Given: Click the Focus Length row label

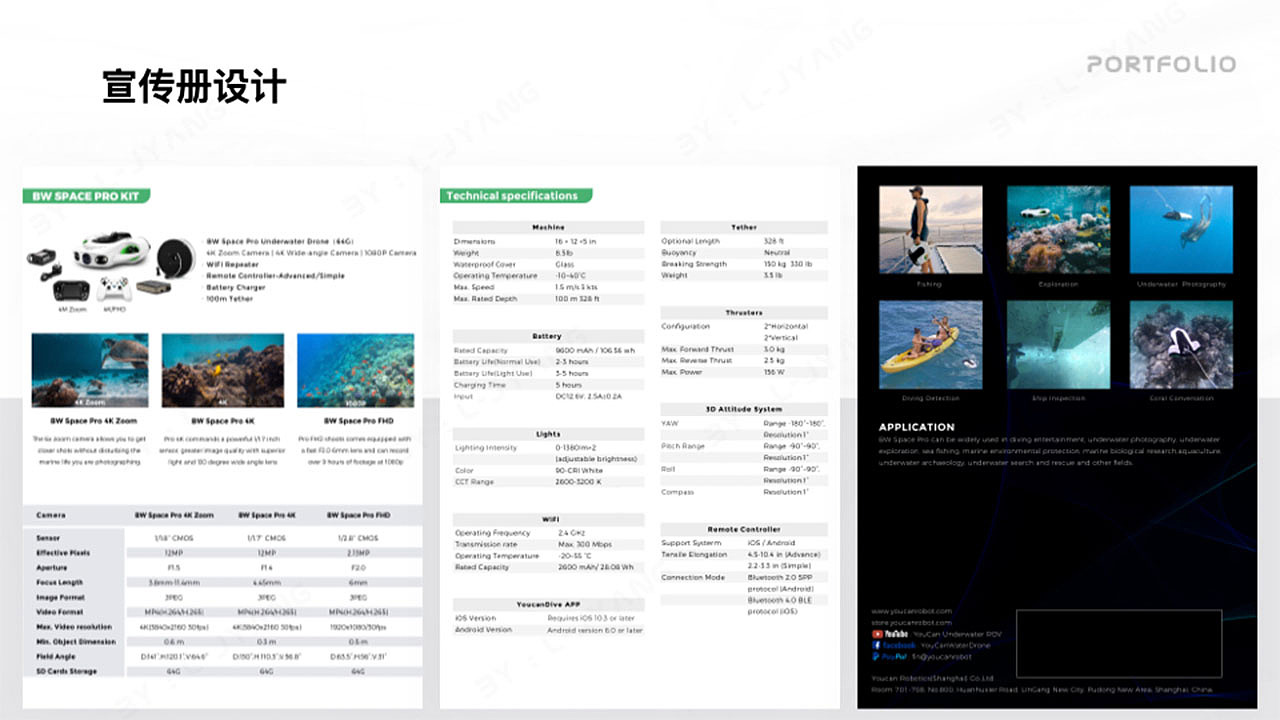Looking at the screenshot, I should click(x=60, y=582).
